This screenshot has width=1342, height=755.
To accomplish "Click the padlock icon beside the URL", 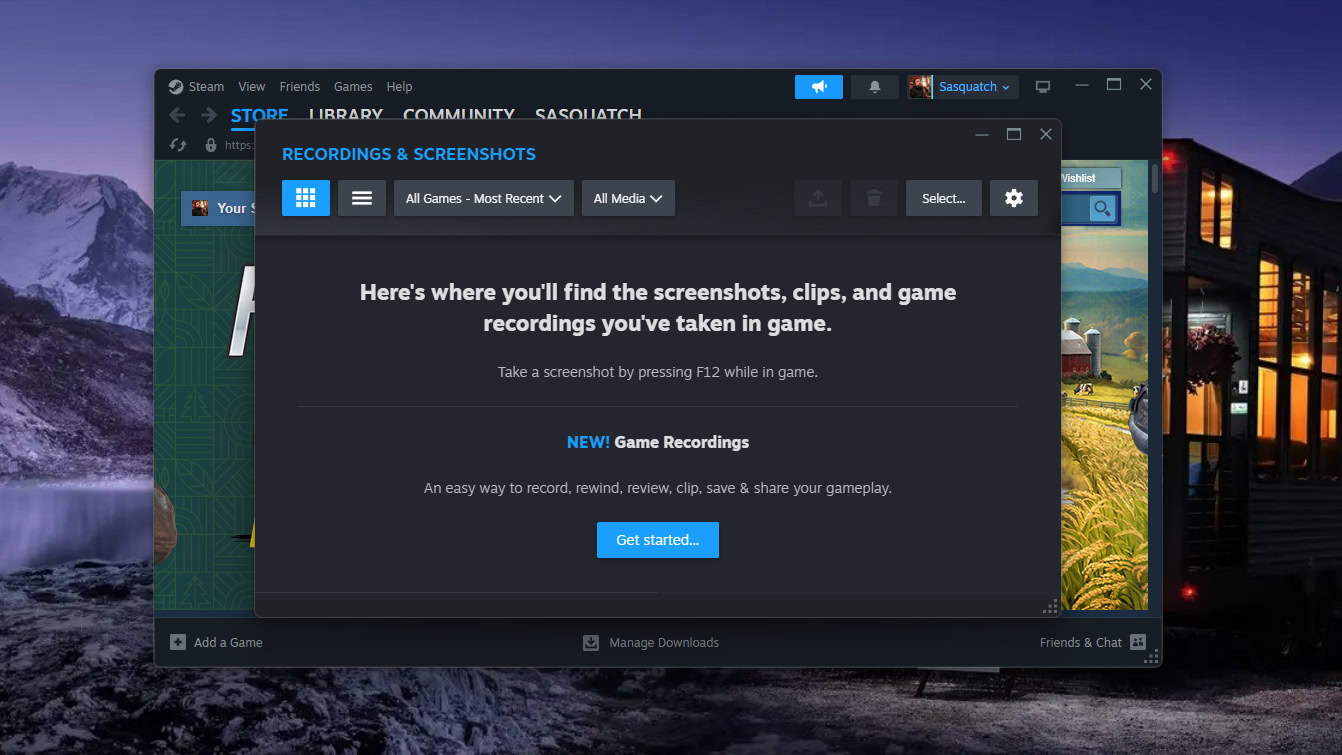I will pyautogui.click(x=211, y=145).
